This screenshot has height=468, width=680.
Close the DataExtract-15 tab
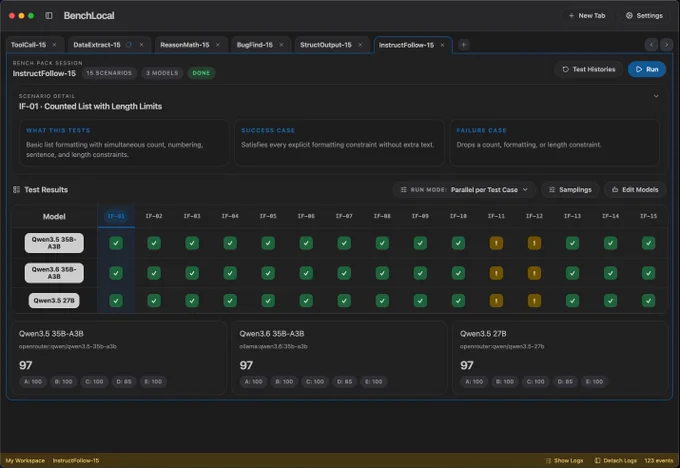[141, 45]
